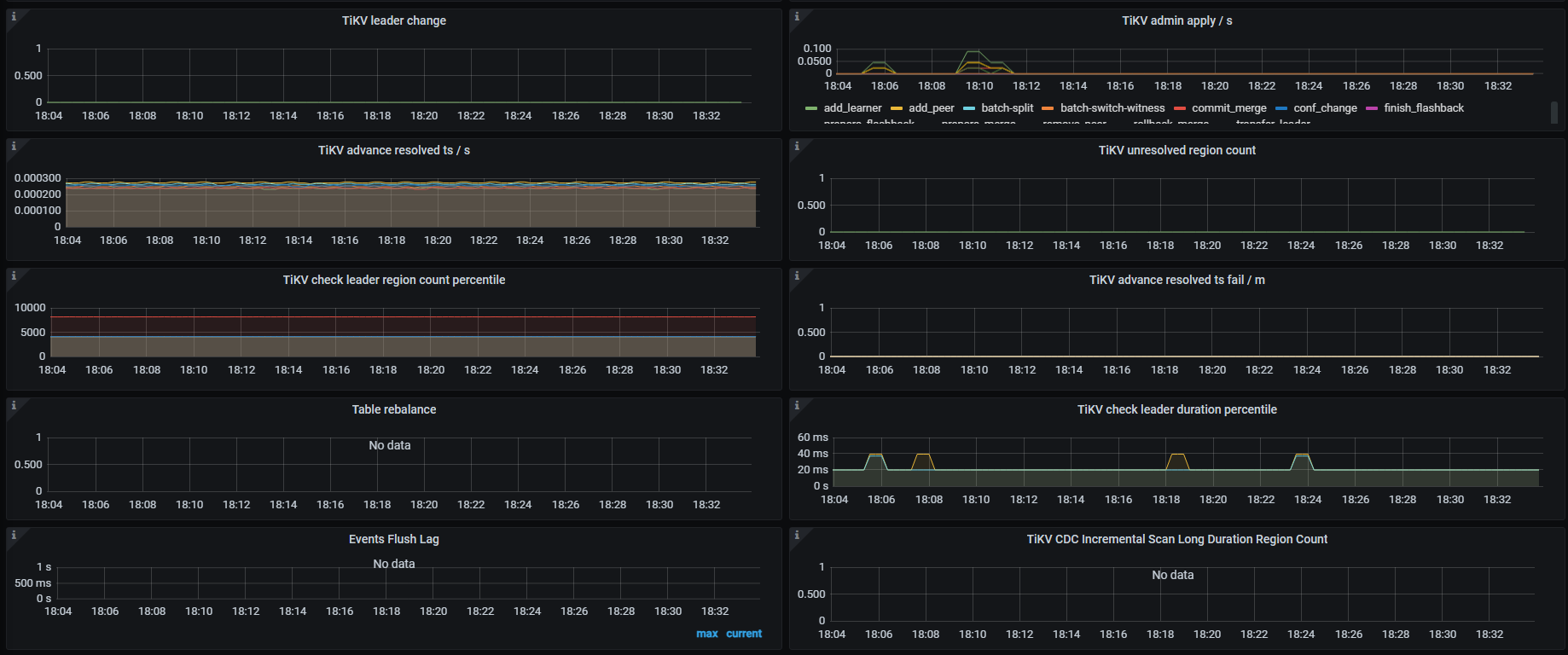Show info for check leader duration percentile panel
1568x655 pixels.
(x=797, y=406)
